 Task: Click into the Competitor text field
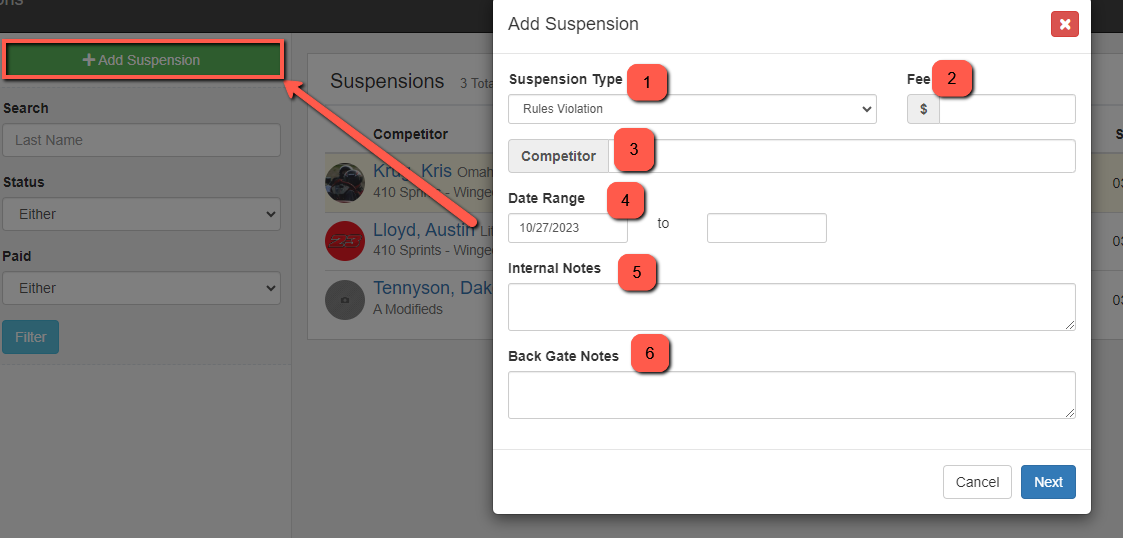point(842,156)
